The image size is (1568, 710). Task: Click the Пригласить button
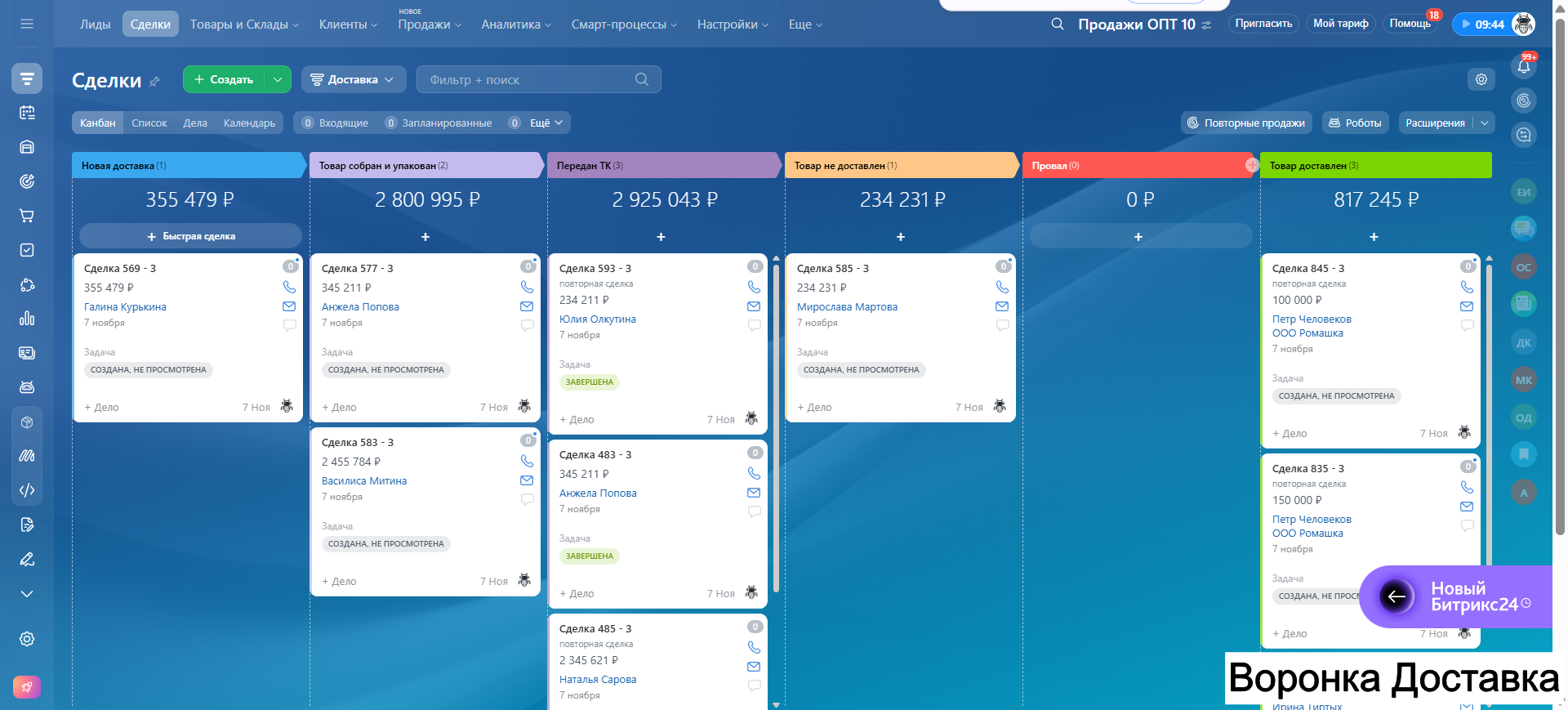click(1263, 24)
